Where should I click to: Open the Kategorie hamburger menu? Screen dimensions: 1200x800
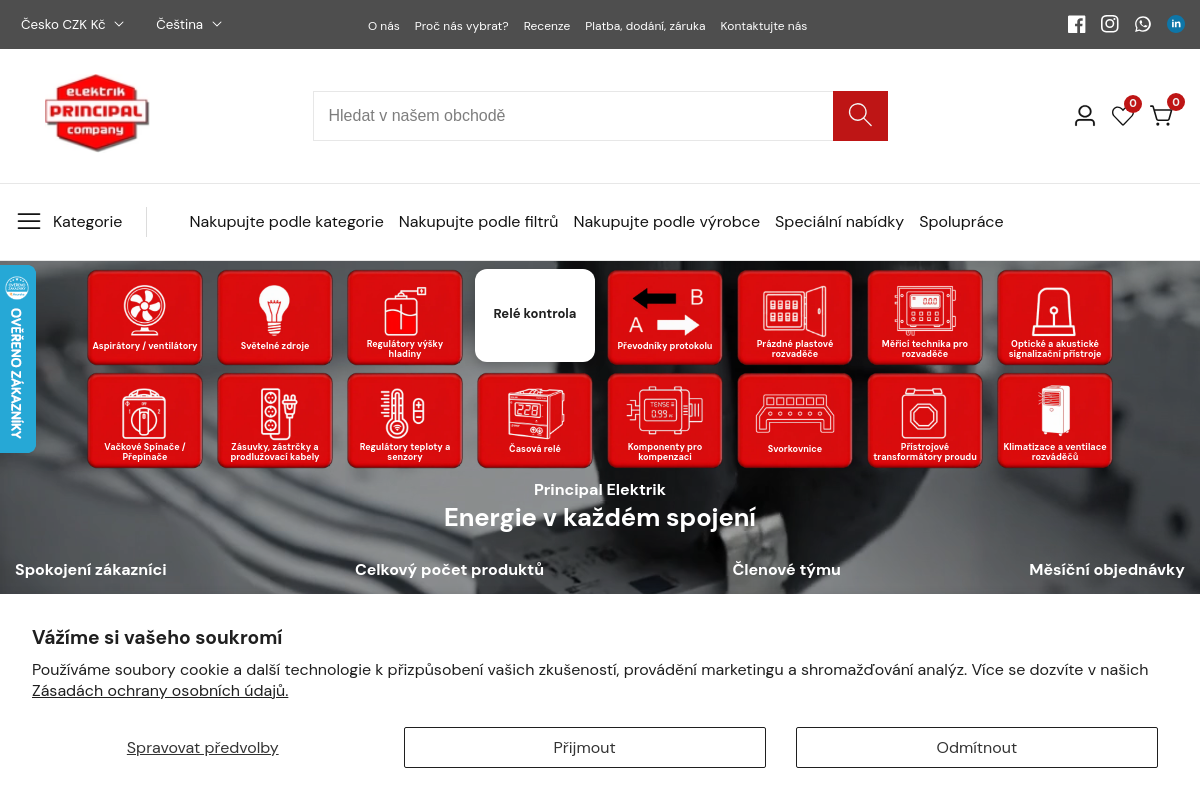[70, 222]
